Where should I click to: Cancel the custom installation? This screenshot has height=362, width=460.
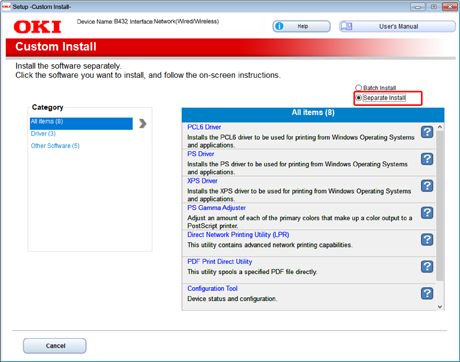pyautogui.click(x=55, y=346)
